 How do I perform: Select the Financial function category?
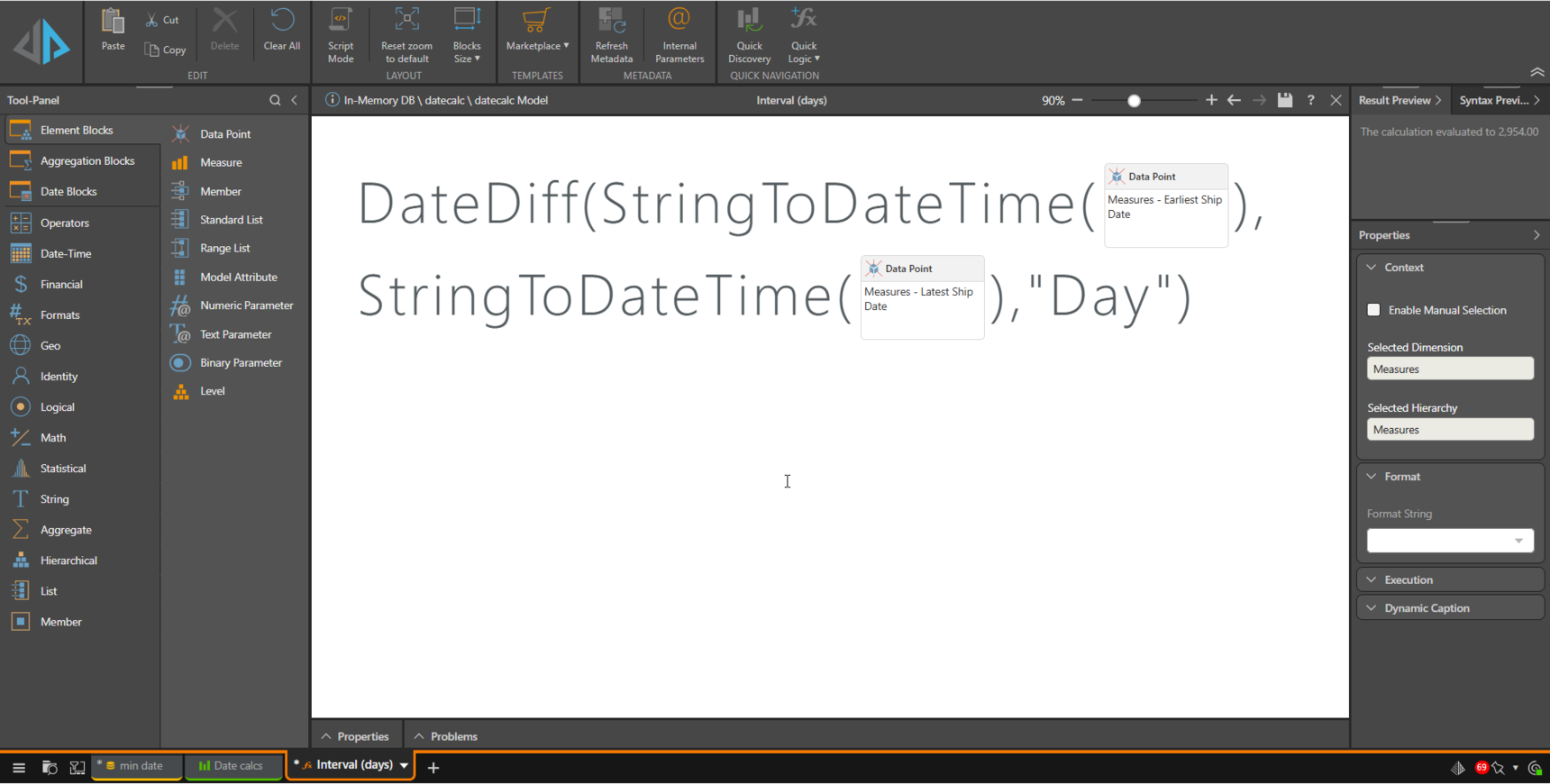[x=61, y=285]
